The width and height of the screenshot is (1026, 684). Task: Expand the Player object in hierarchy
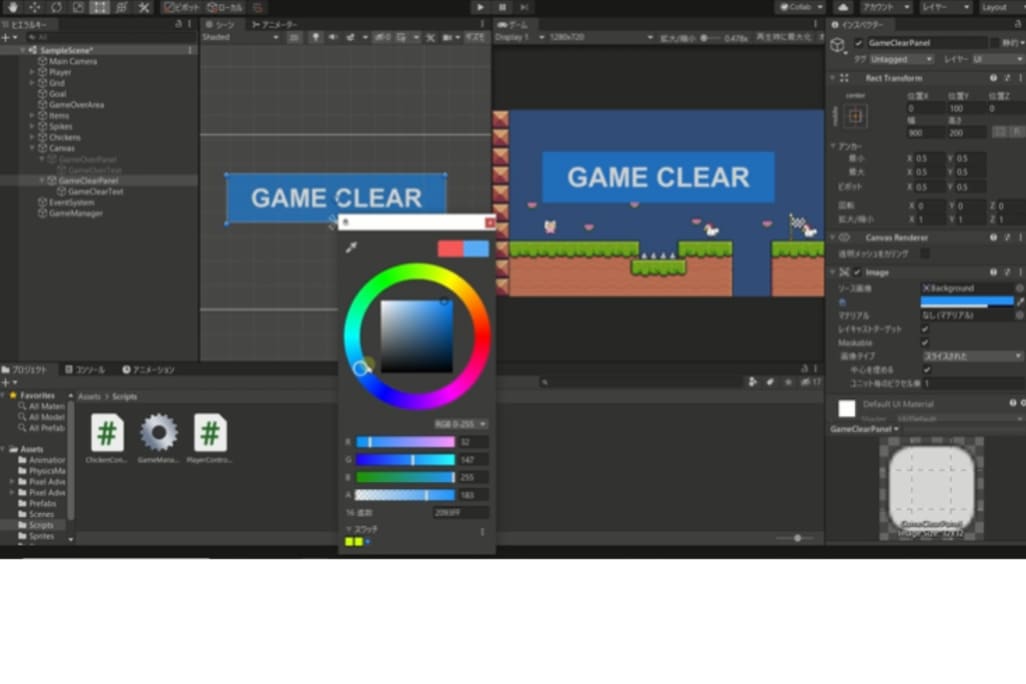click(32, 72)
